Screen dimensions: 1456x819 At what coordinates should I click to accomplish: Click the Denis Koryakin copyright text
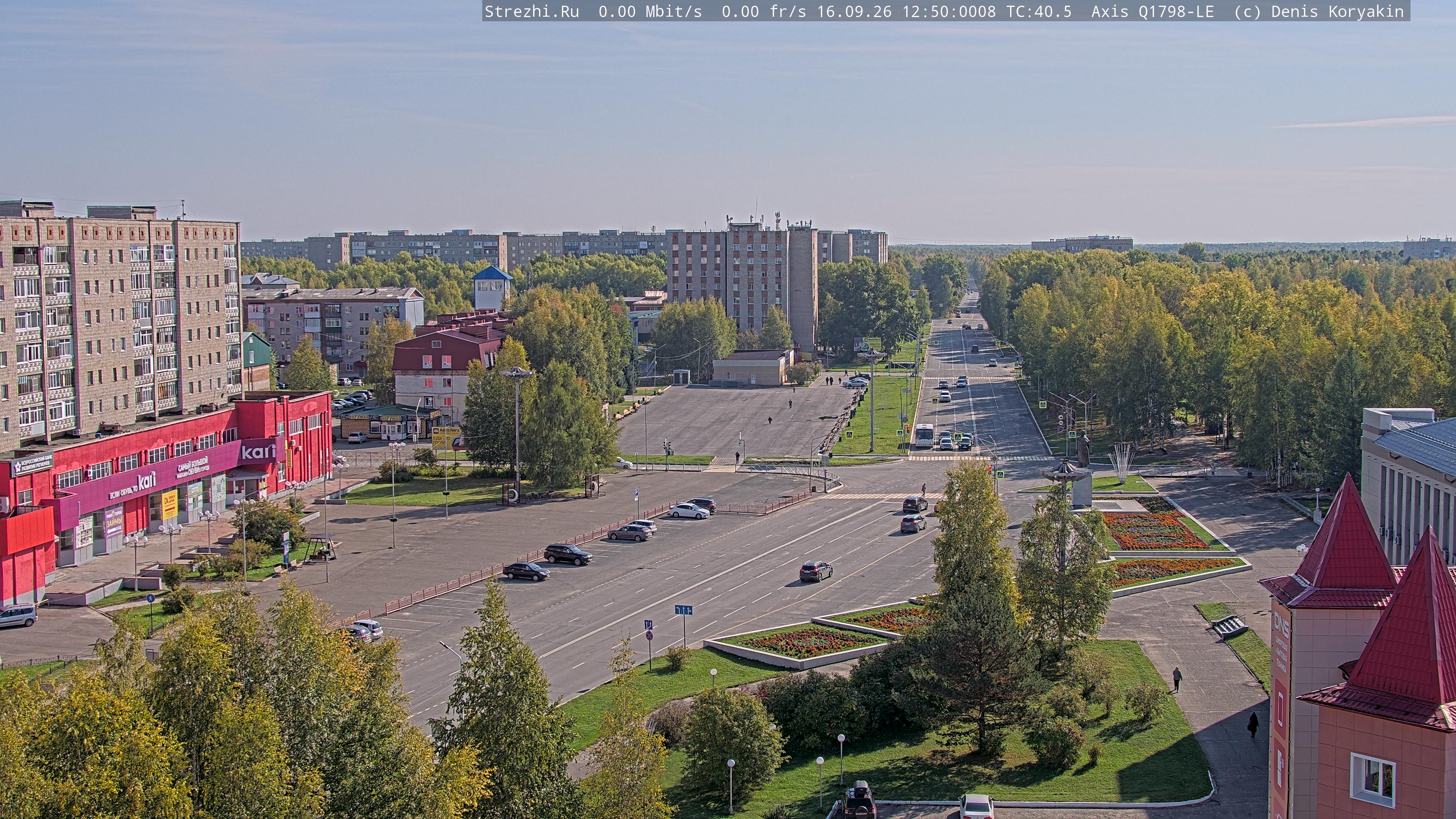[x=1337, y=11]
